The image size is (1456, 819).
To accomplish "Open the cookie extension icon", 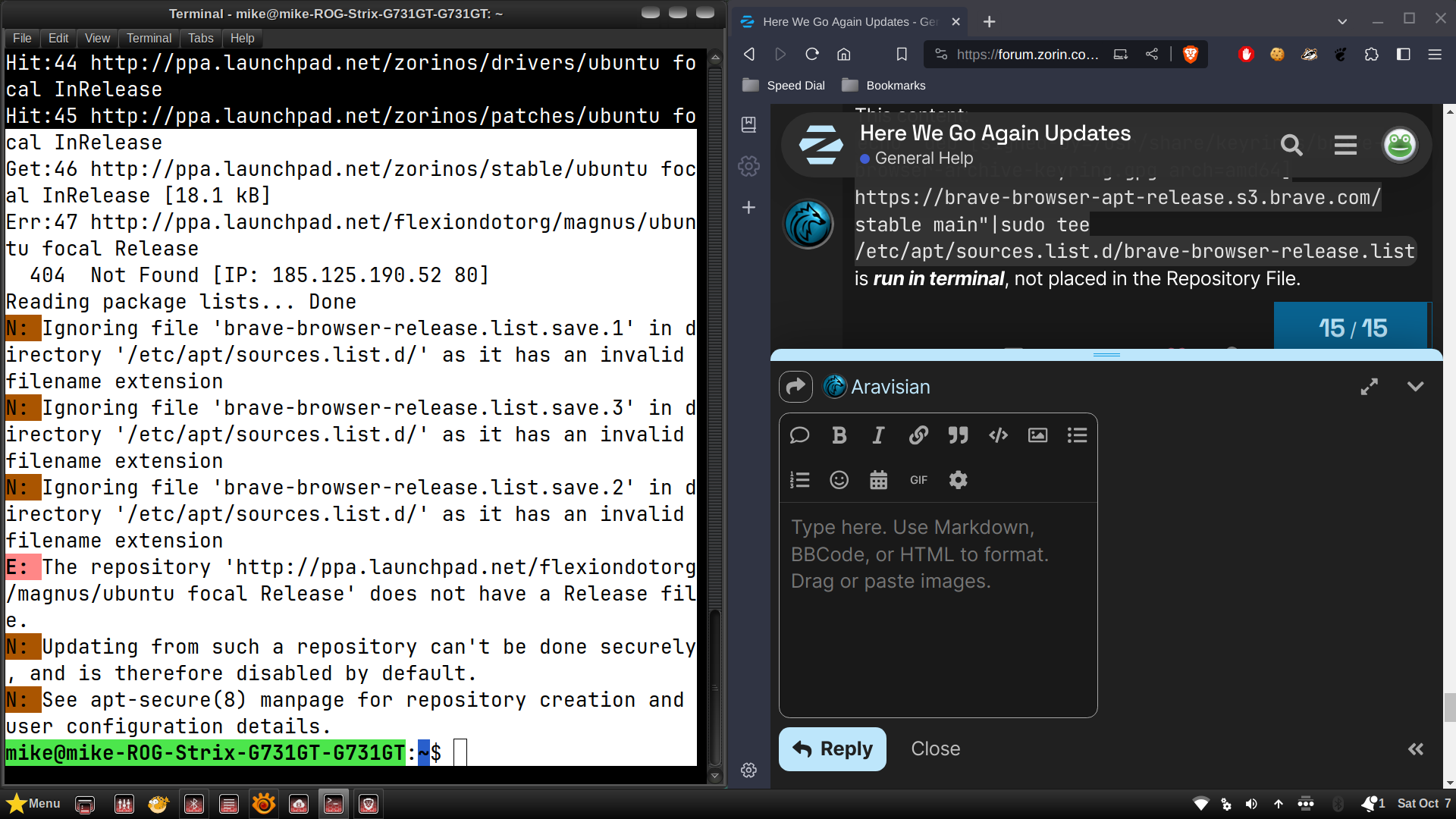I will coord(1278,54).
